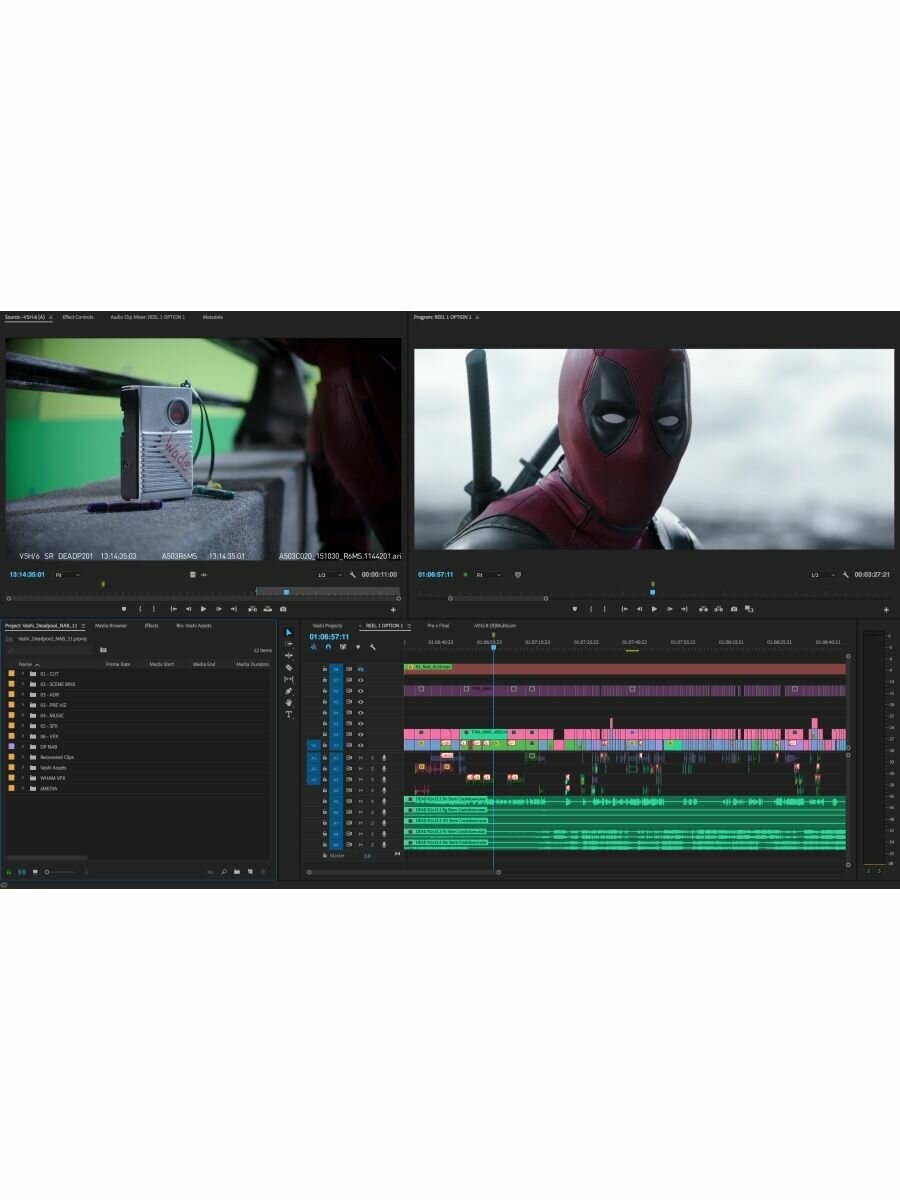Open timeline display settings wrench
The image size is (900, 1200).
click(x=372, y=647)
